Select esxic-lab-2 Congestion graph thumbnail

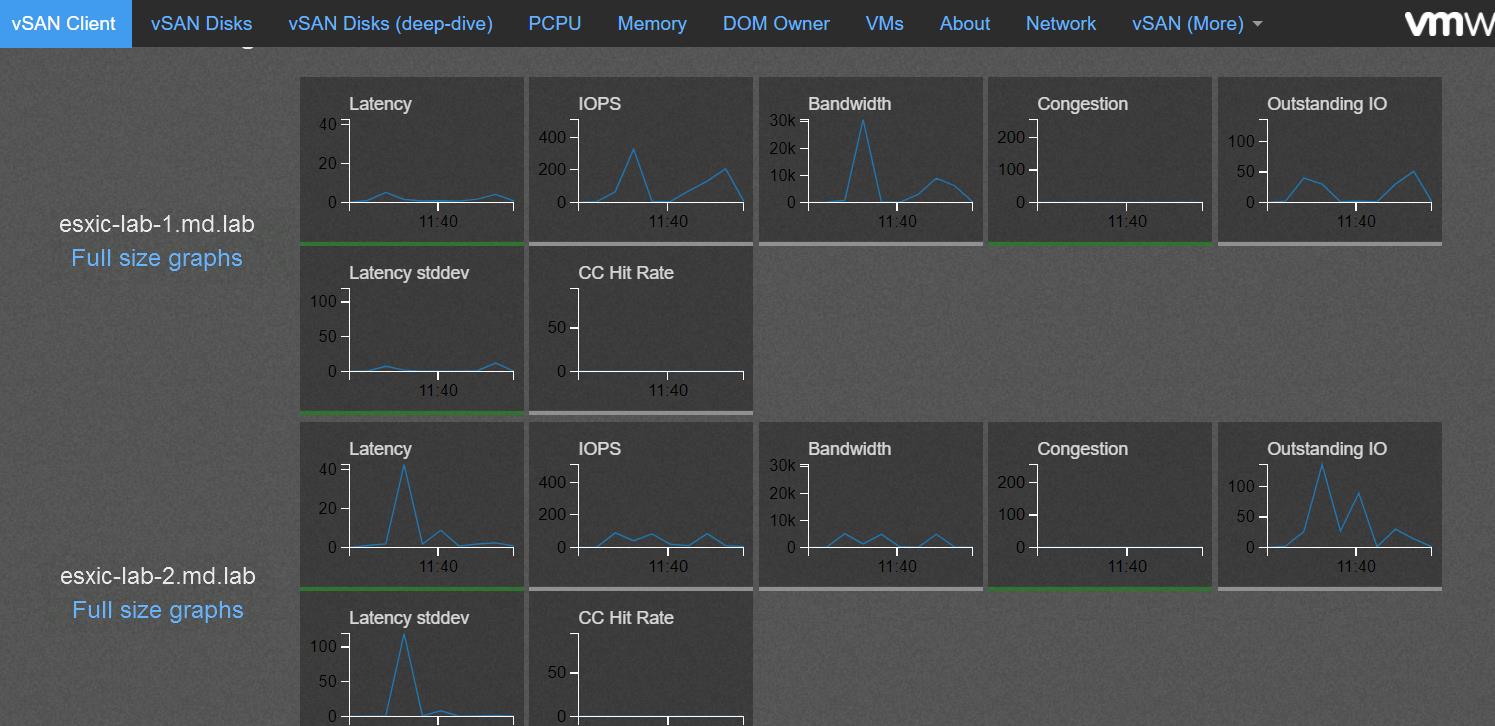[1100, 505]
